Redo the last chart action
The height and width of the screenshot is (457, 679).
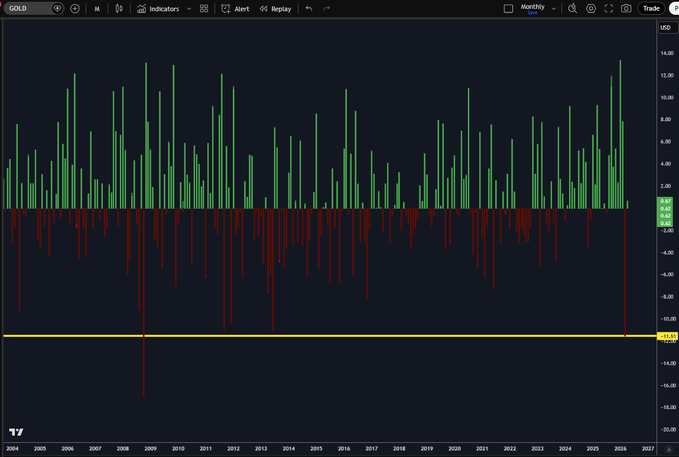pyautogui.click(x=327, y=8)
